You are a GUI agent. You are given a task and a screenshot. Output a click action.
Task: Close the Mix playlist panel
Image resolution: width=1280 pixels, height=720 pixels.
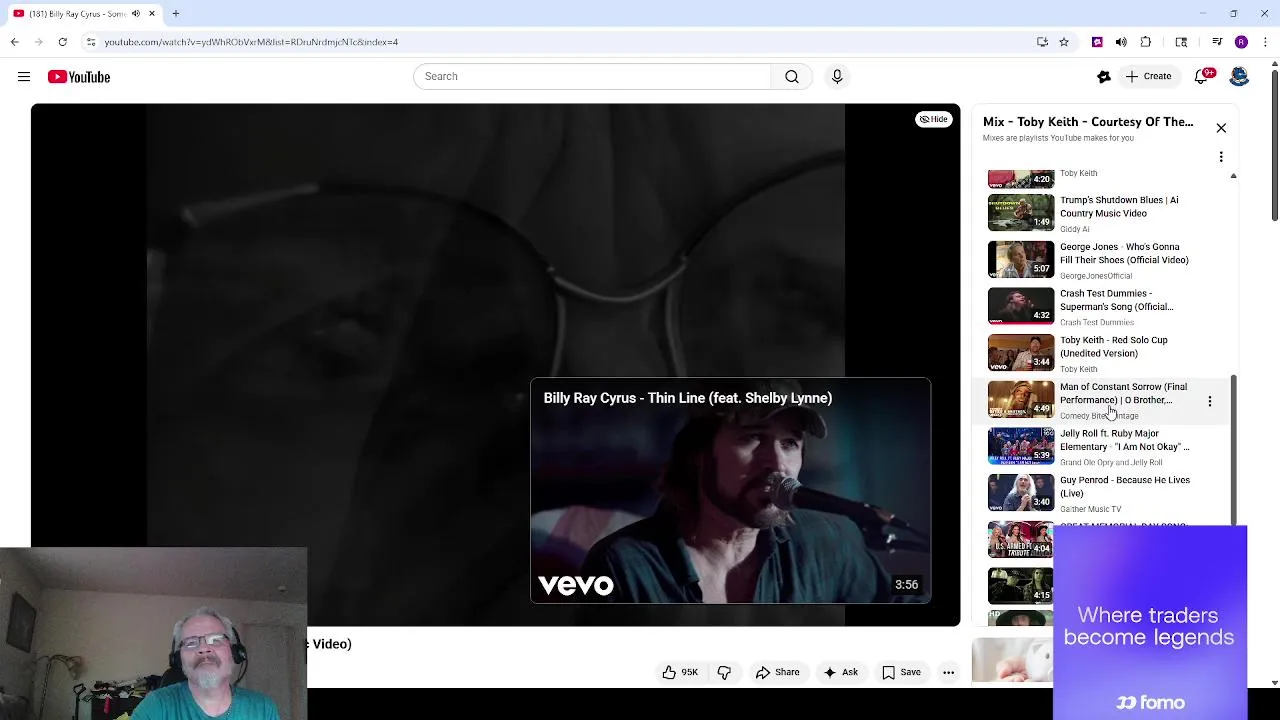point(1221,128)
